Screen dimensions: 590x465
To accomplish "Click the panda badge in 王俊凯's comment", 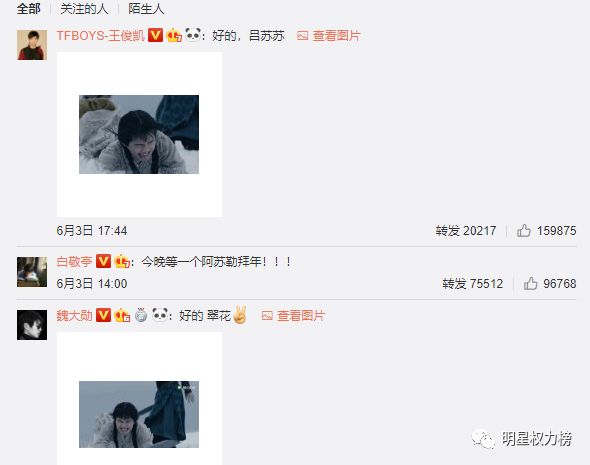I will point(193,35).
